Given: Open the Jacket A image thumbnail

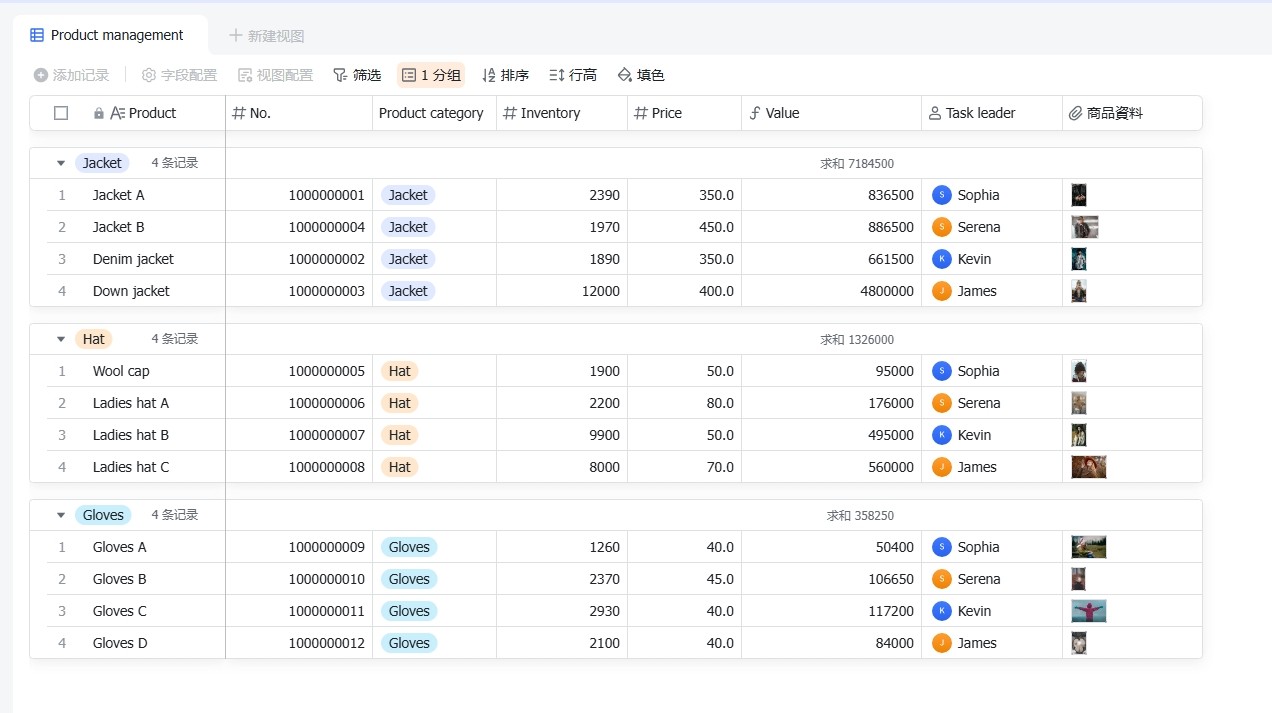Looking at the screenshot, I should [x=1079, y=195].
